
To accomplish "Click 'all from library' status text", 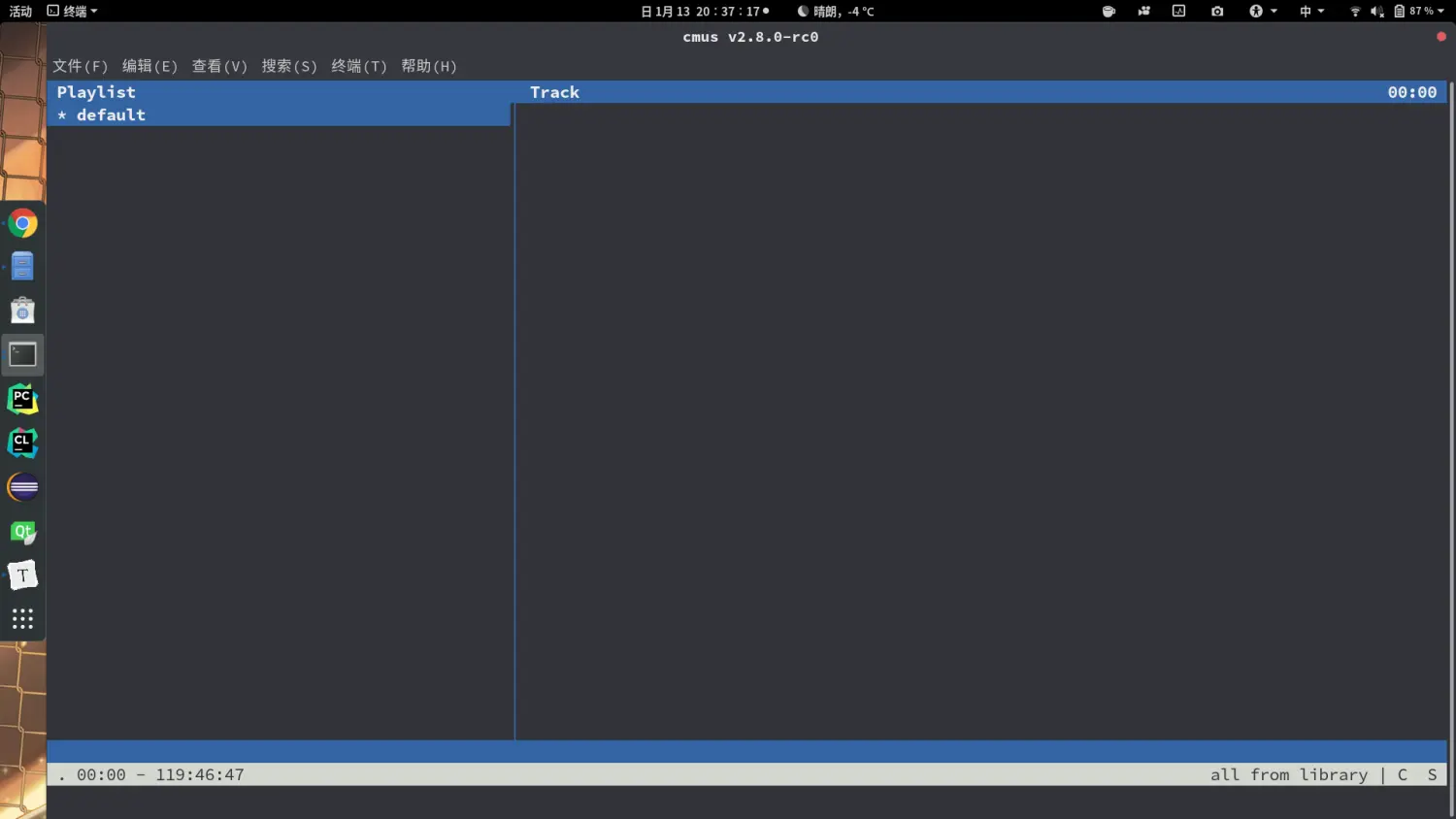I will point(1289,774).
